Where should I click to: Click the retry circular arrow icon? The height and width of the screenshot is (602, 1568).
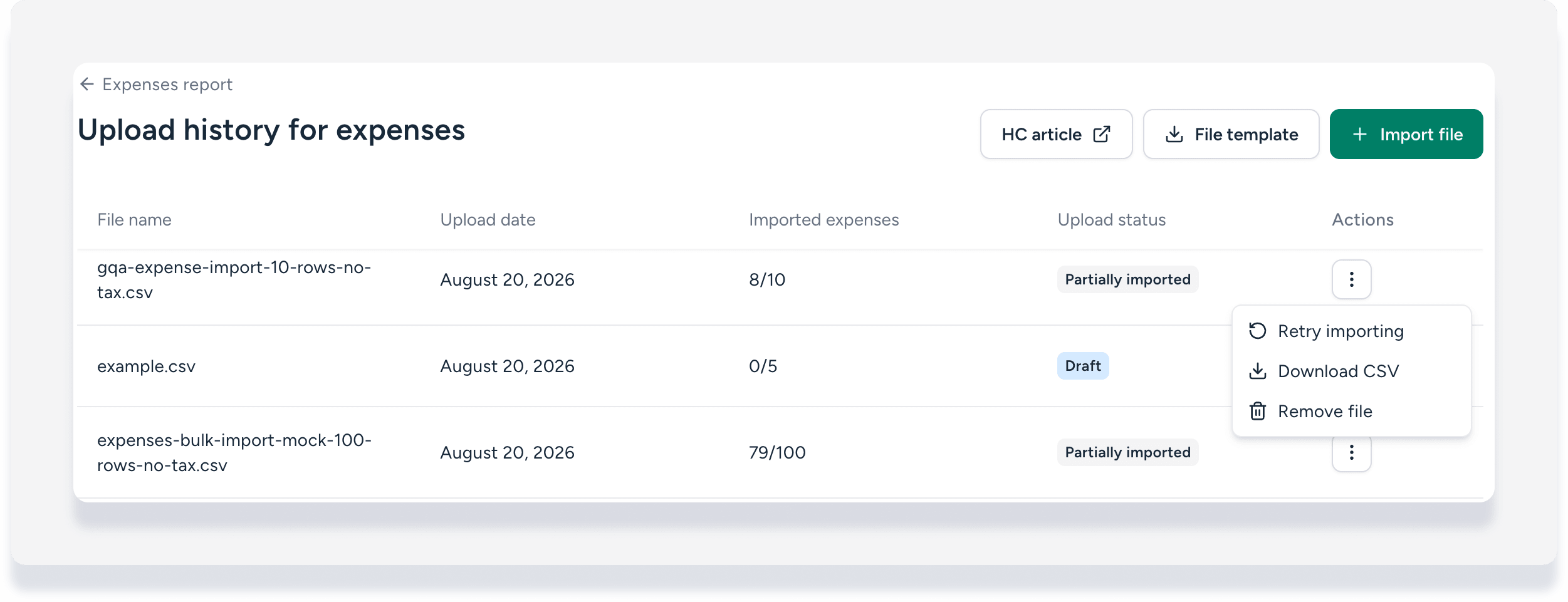click(x=1257, y=331)
